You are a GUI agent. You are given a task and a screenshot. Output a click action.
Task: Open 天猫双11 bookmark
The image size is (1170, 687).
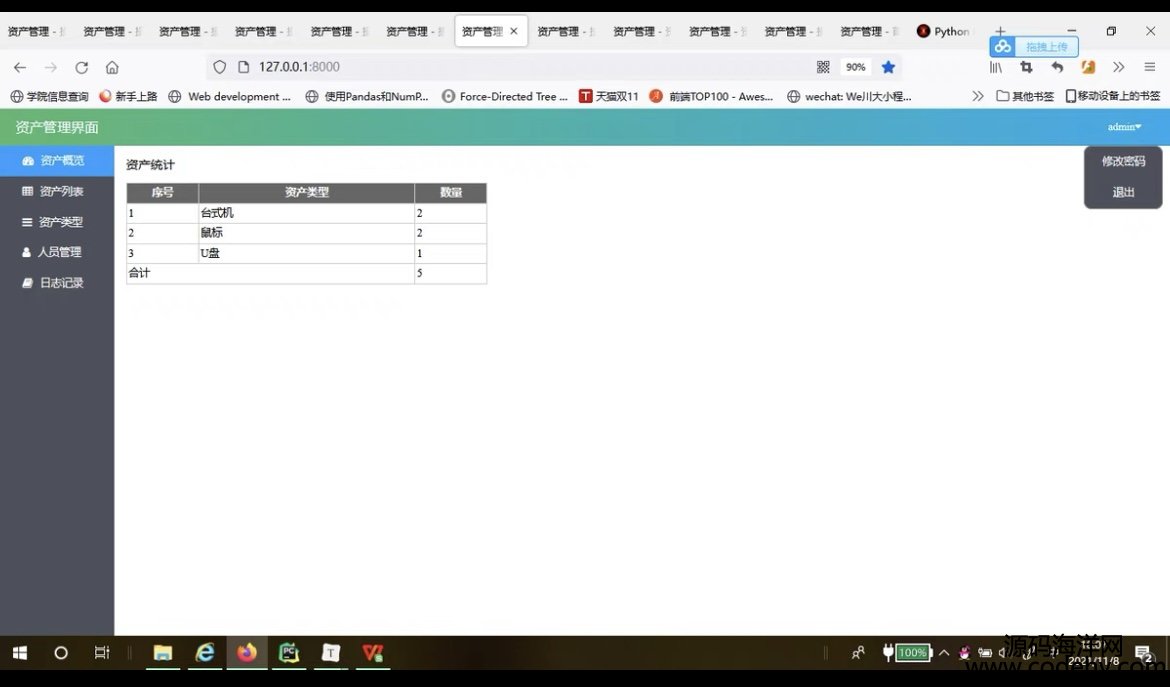point(609,96)
